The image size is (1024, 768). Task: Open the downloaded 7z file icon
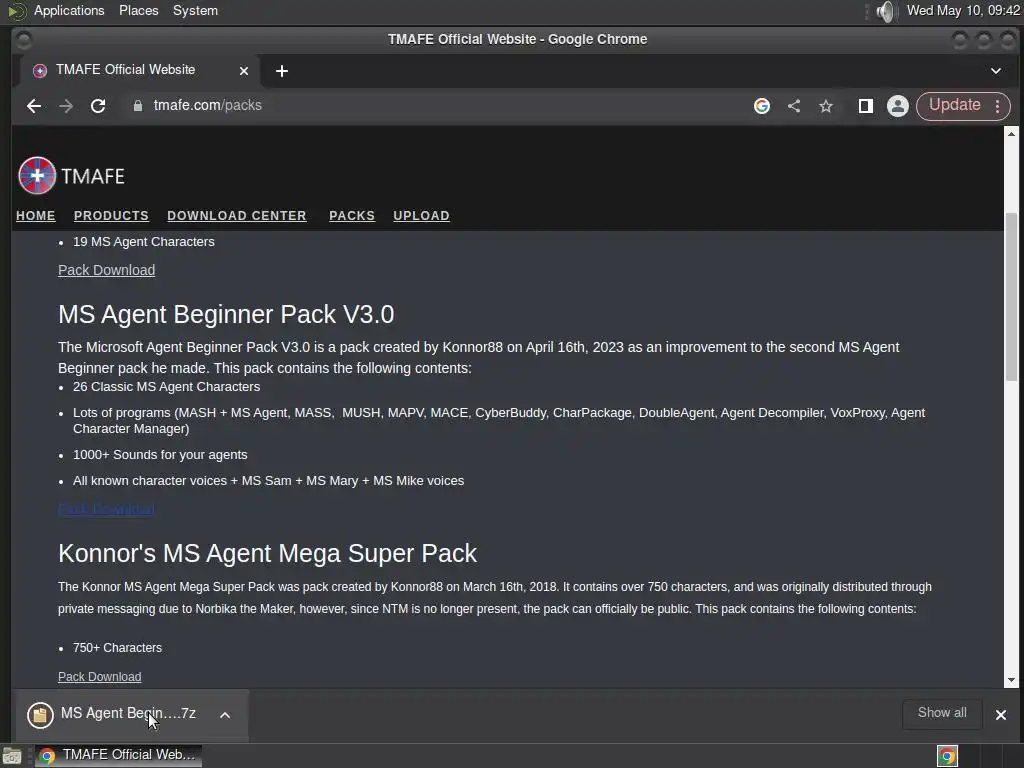(x=40, y=715)
